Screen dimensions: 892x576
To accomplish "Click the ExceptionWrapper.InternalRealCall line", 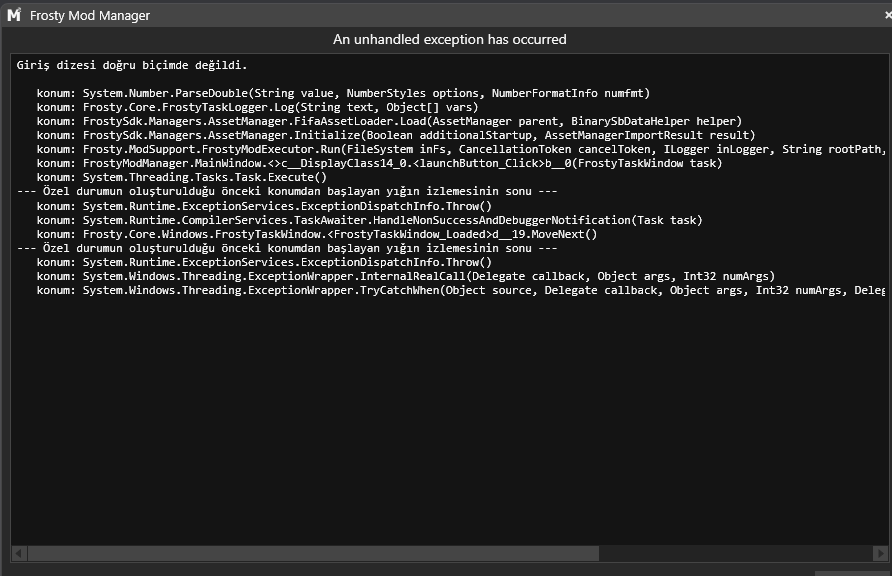I will point(406,276).
